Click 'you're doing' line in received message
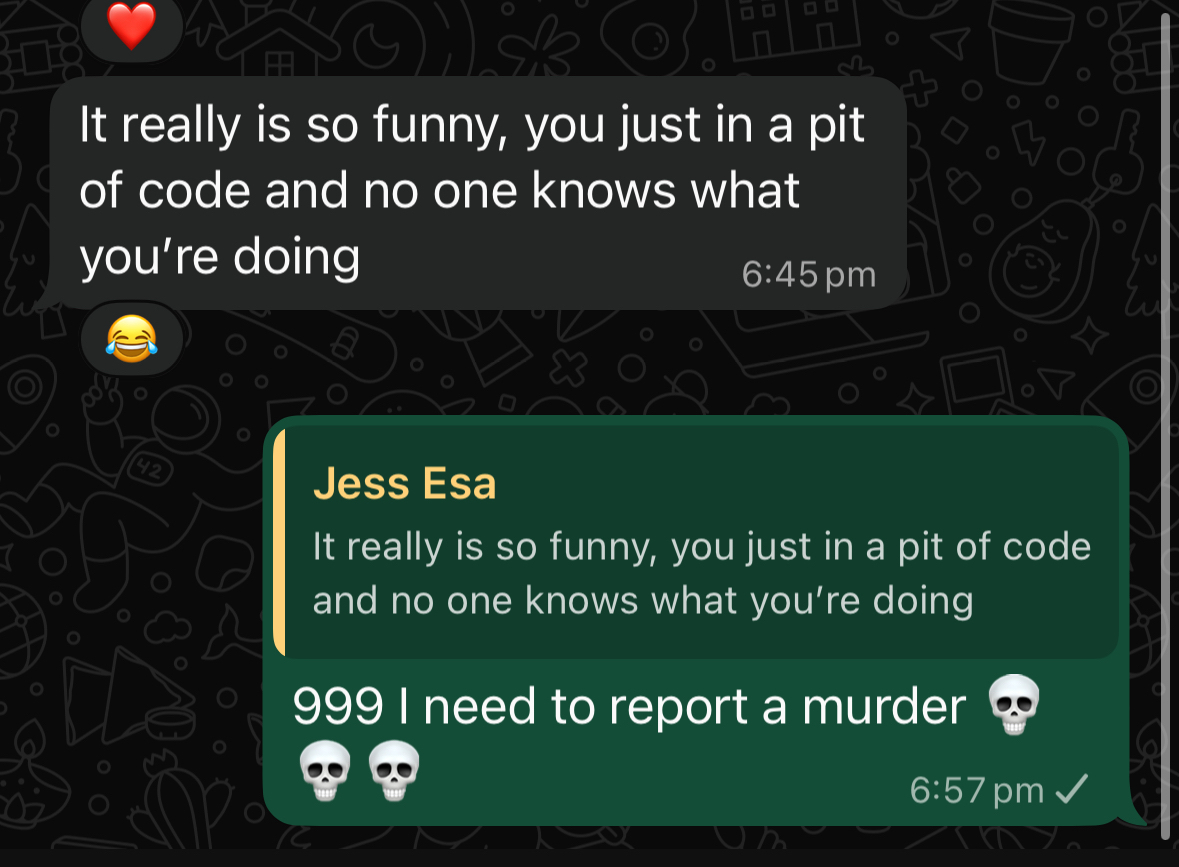1179x867 pixels. point(220,257)
